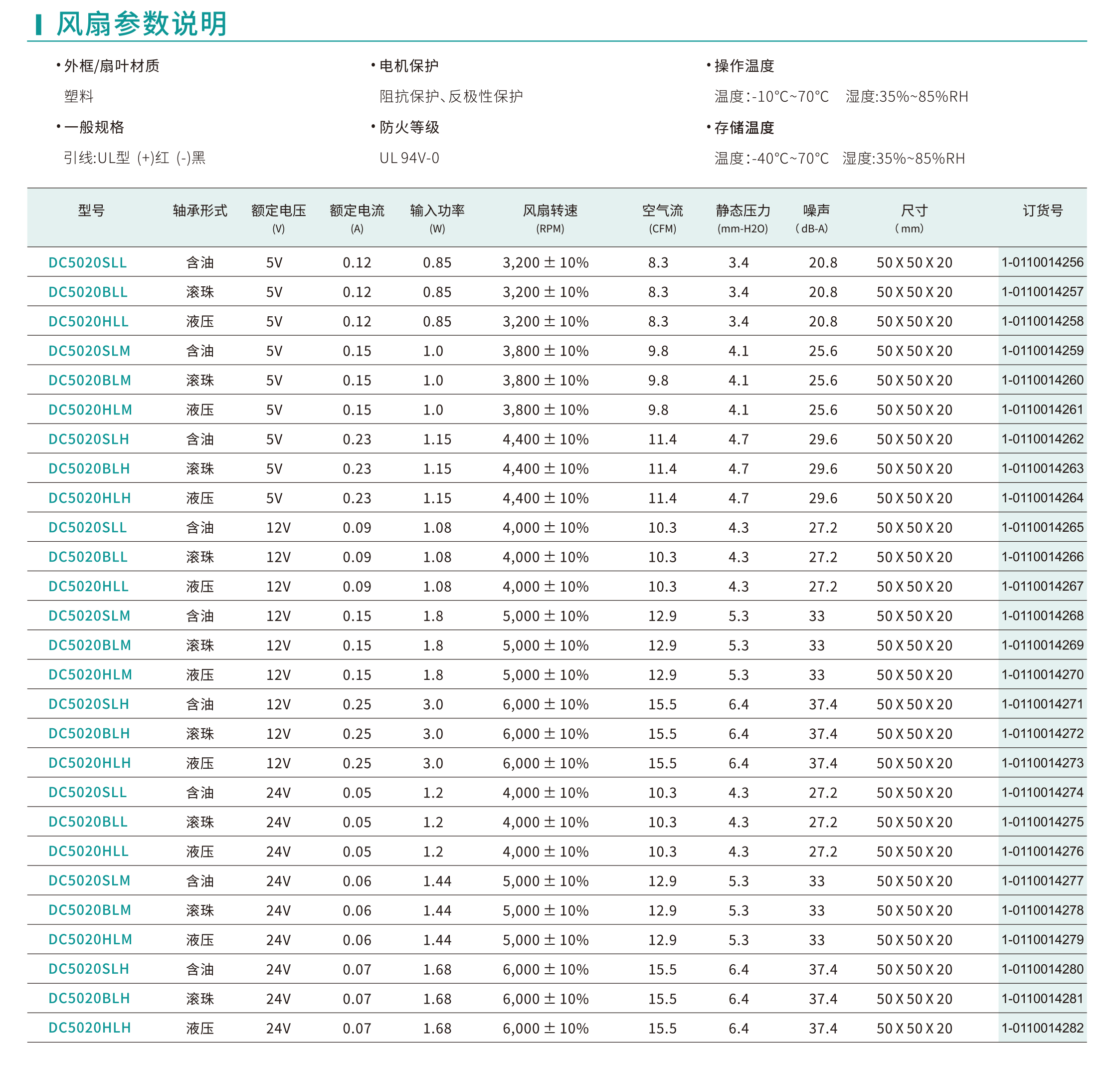Click the heading 风扇参数说明
The image size is (1120, 1070).
tap(142, 24)
